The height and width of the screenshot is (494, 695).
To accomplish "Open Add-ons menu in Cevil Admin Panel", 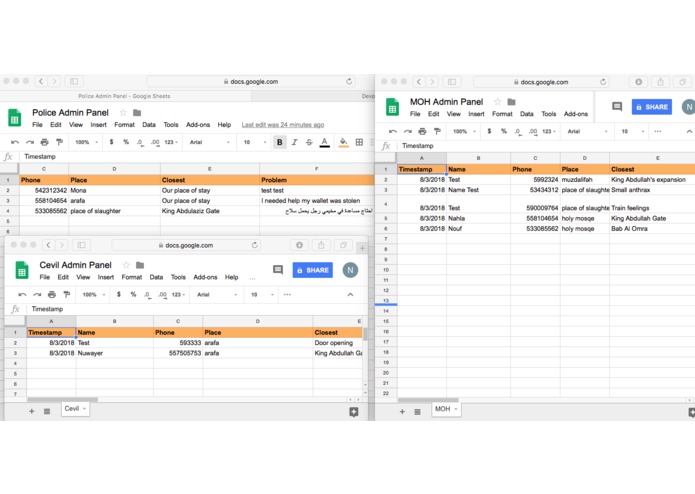I will click(x=205, y=277).
